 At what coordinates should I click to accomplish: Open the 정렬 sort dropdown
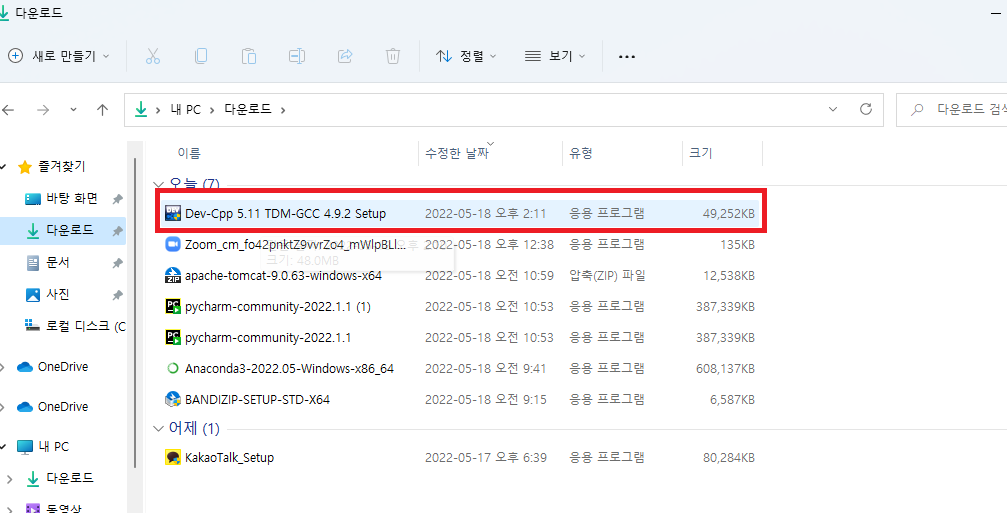pos(466,57)
